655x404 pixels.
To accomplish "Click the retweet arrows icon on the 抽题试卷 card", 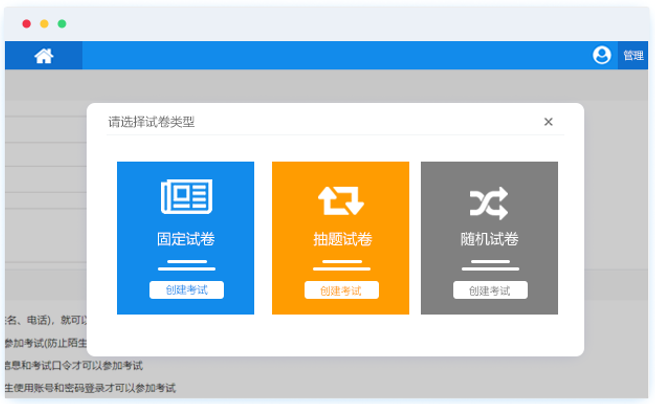I will click(340, 200).
